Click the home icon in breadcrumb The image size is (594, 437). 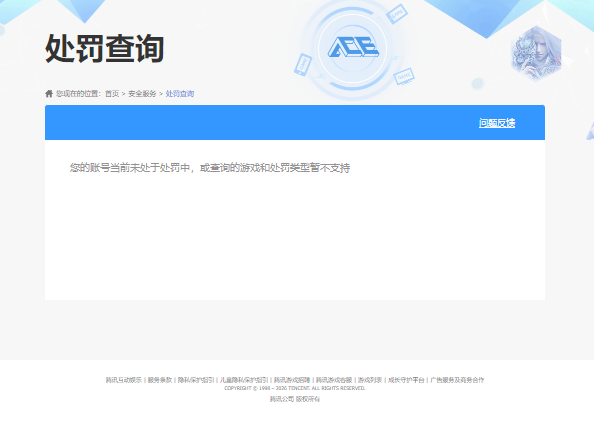point(49,94)
